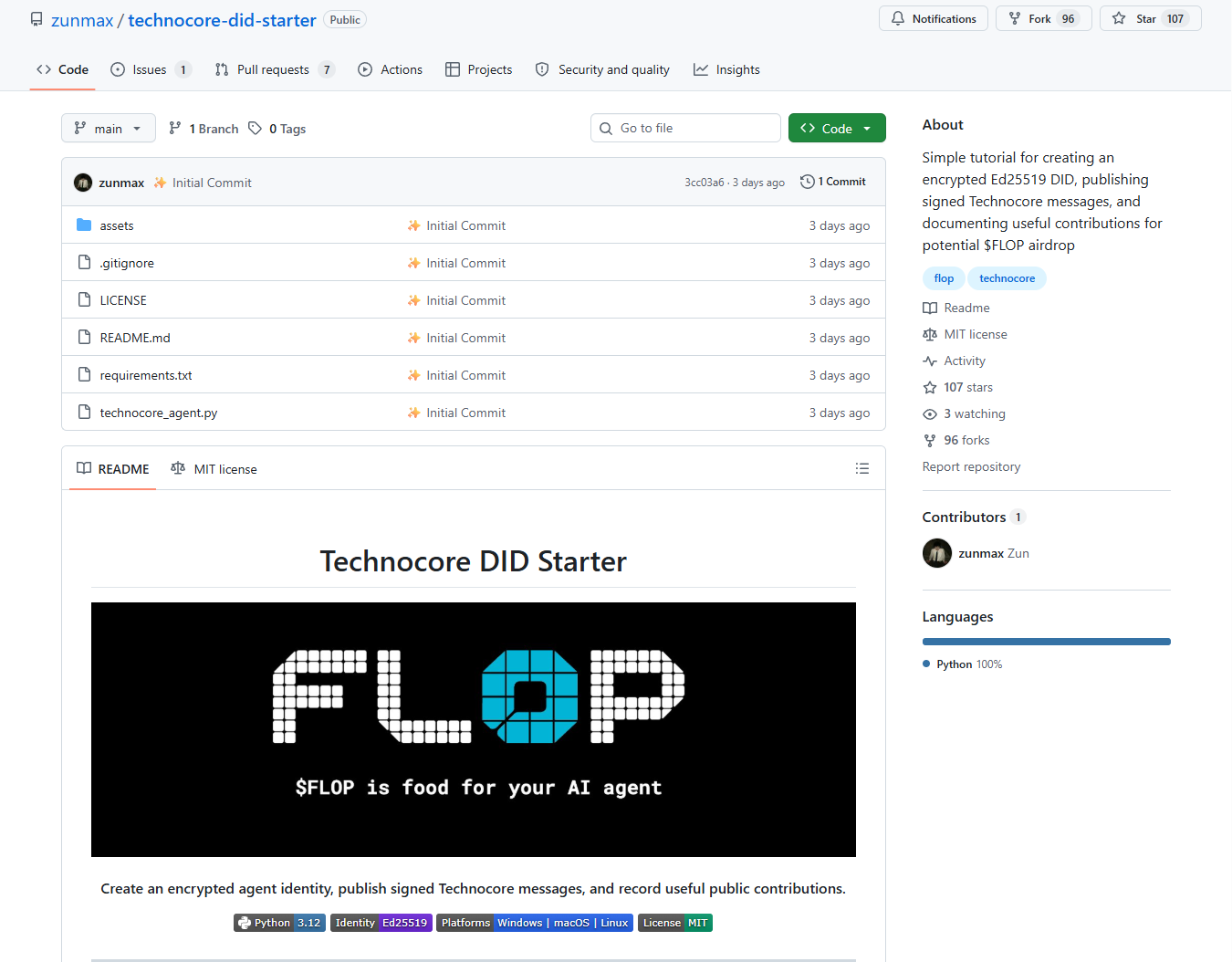Open MIT license link in About sidebar
Image resolution: width=1232 pixels, height=962 pixels.
pos(966,335)
